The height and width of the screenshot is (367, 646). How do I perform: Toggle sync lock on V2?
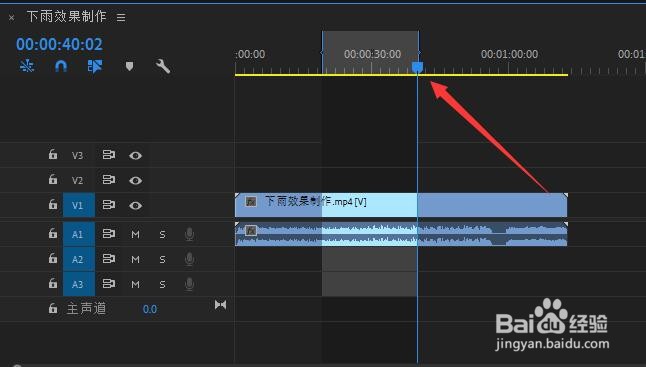pyautogui.click(x=109, y=180)
